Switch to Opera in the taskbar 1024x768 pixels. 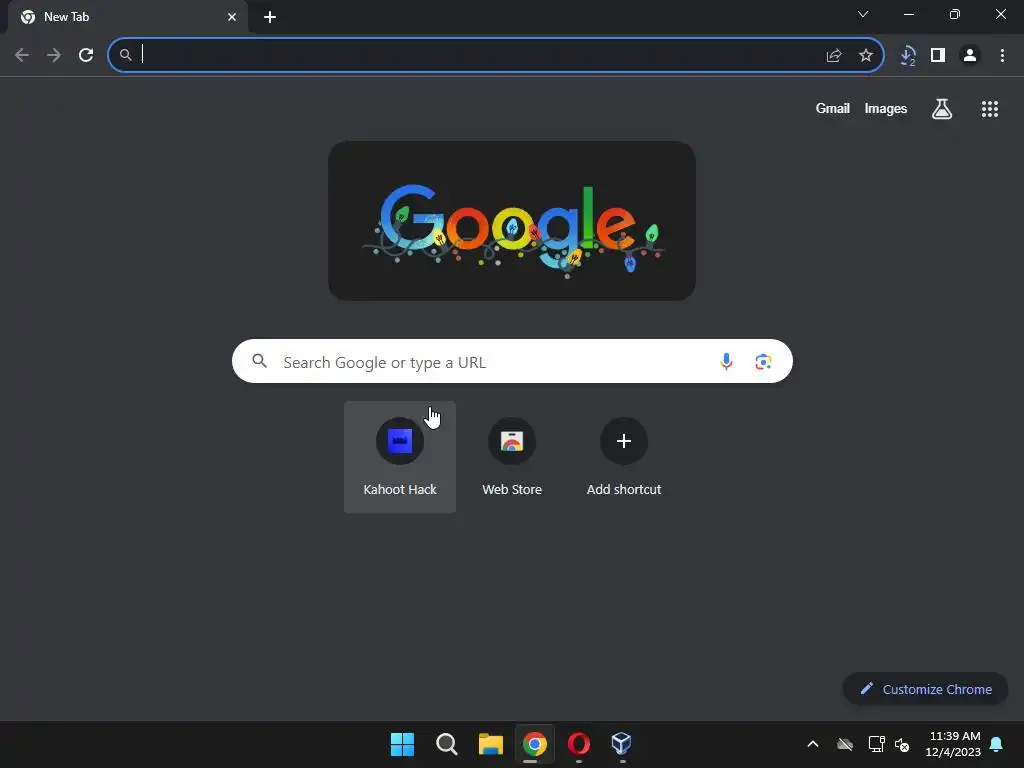point(579,744)
